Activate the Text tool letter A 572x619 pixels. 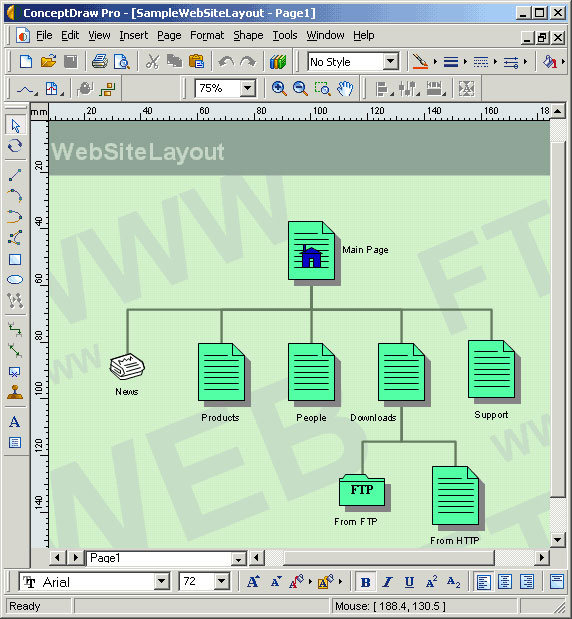click(x=15, y=422)
